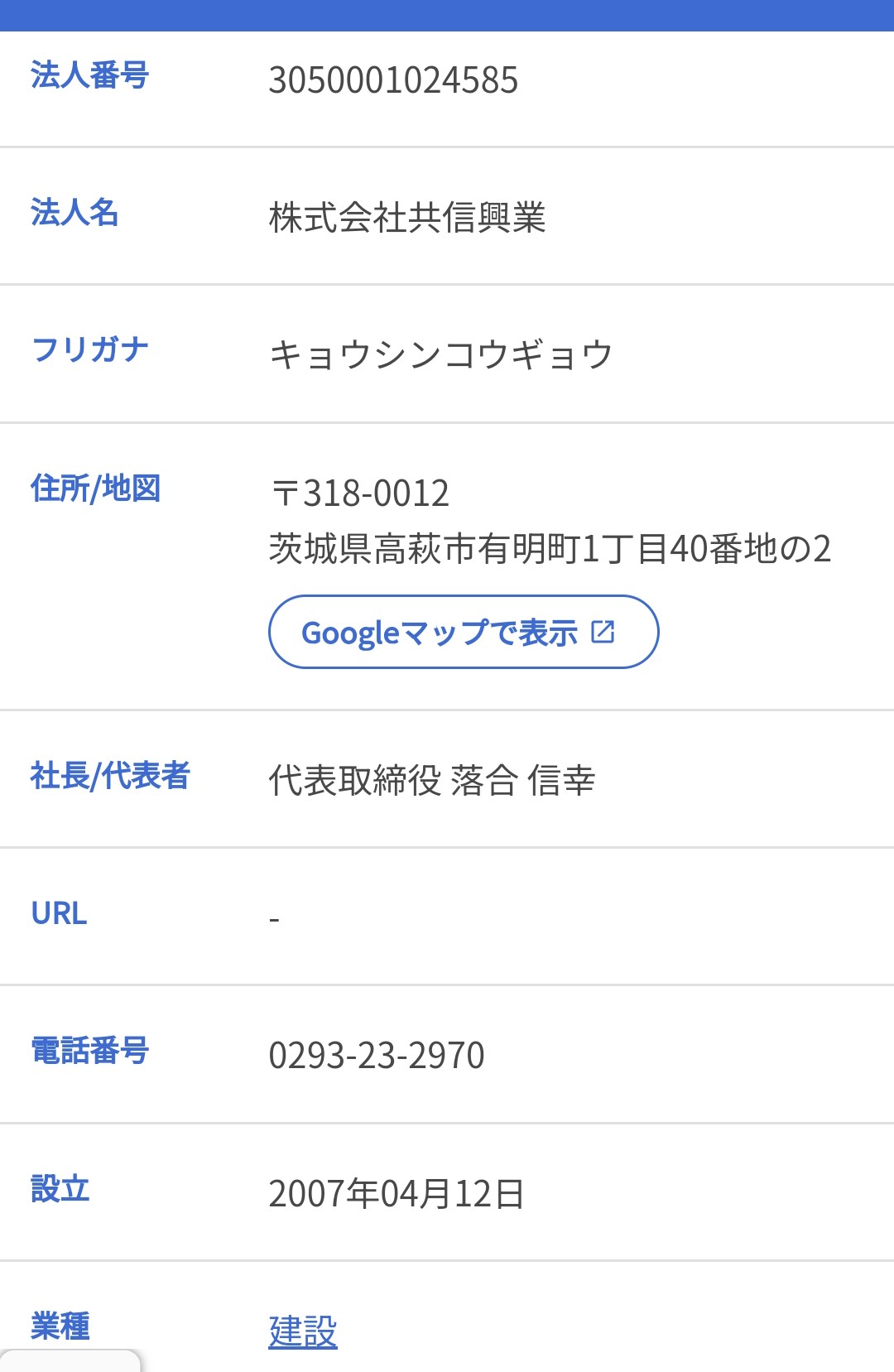This screenshot has width=894, height=1372.
Task: Click the 法人名 row label
Action: [74, 213]
